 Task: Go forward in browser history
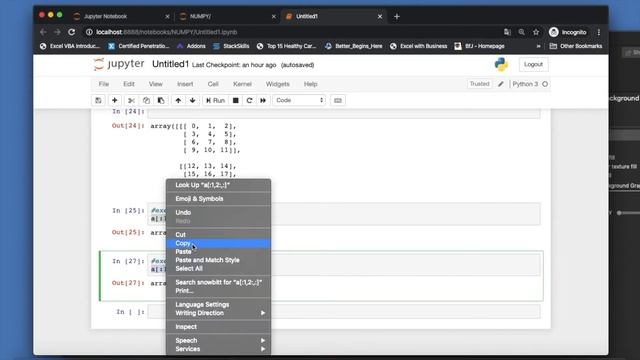coord(57,32)
